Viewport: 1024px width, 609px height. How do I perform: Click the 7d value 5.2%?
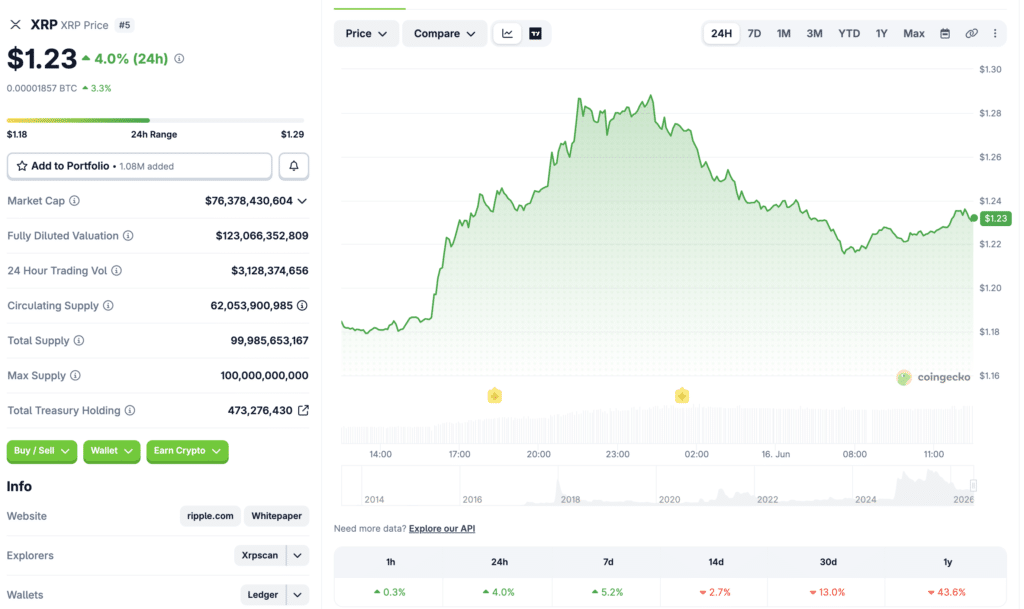coord(608,592)
